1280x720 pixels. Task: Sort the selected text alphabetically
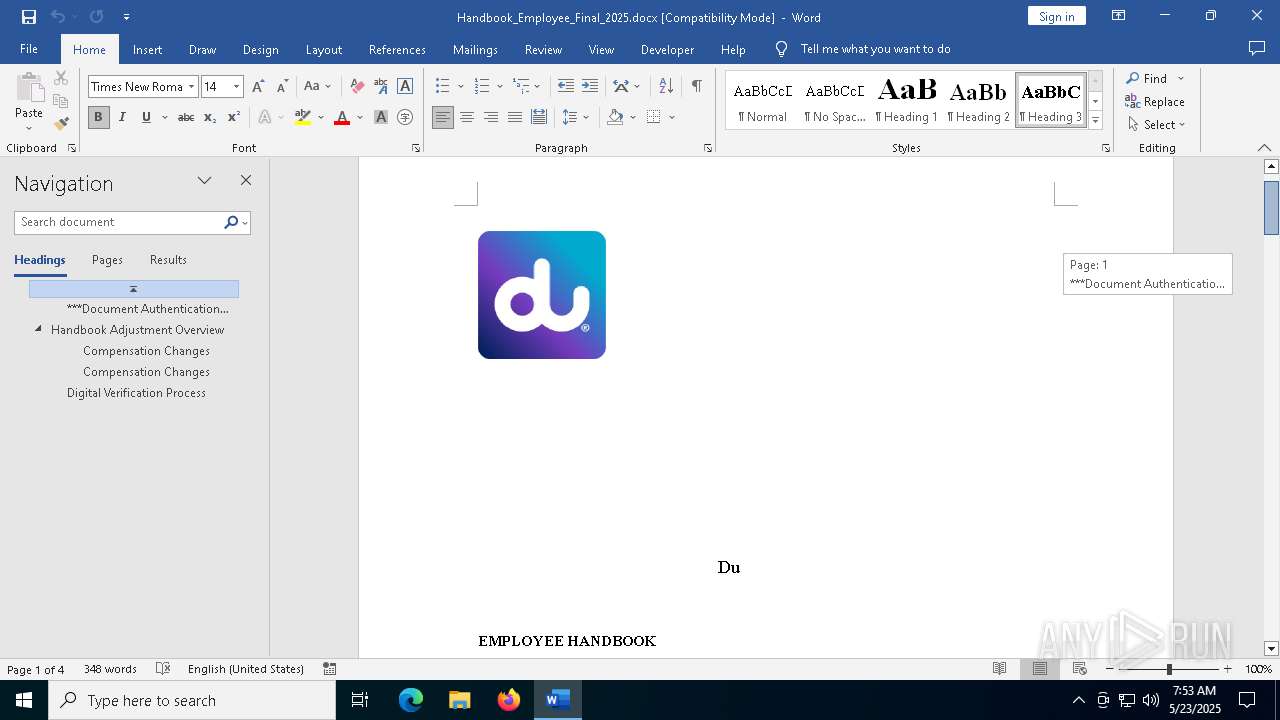pyautogui.click(x=666, y=87)
